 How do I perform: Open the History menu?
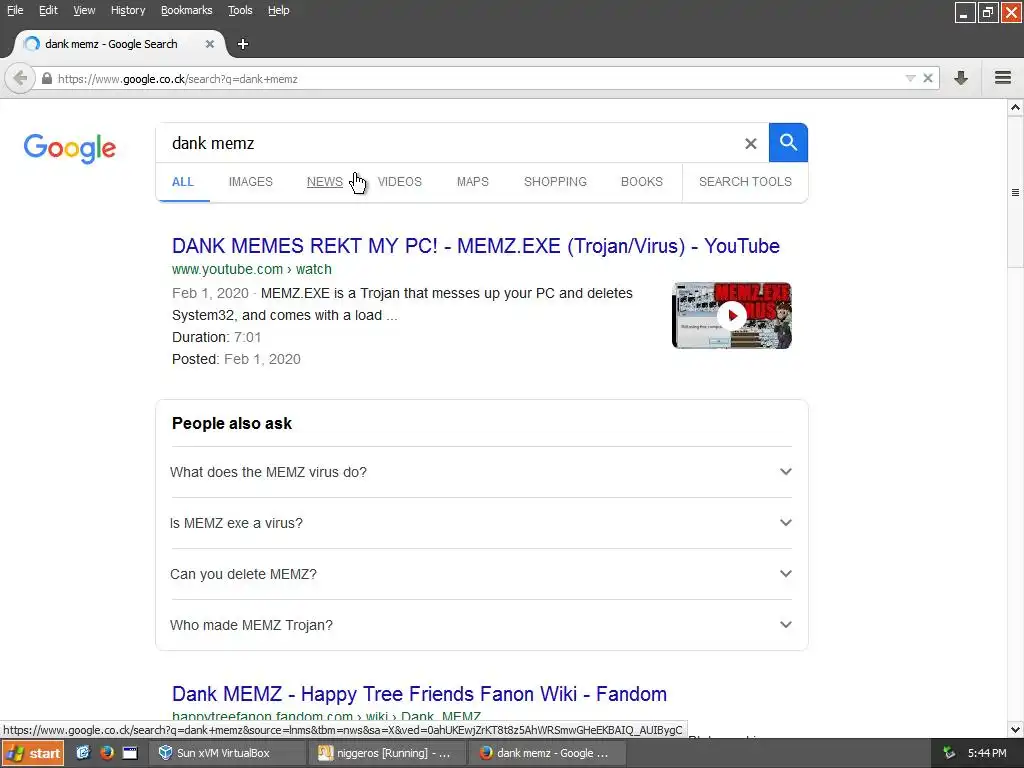click(x=128, y=10)
